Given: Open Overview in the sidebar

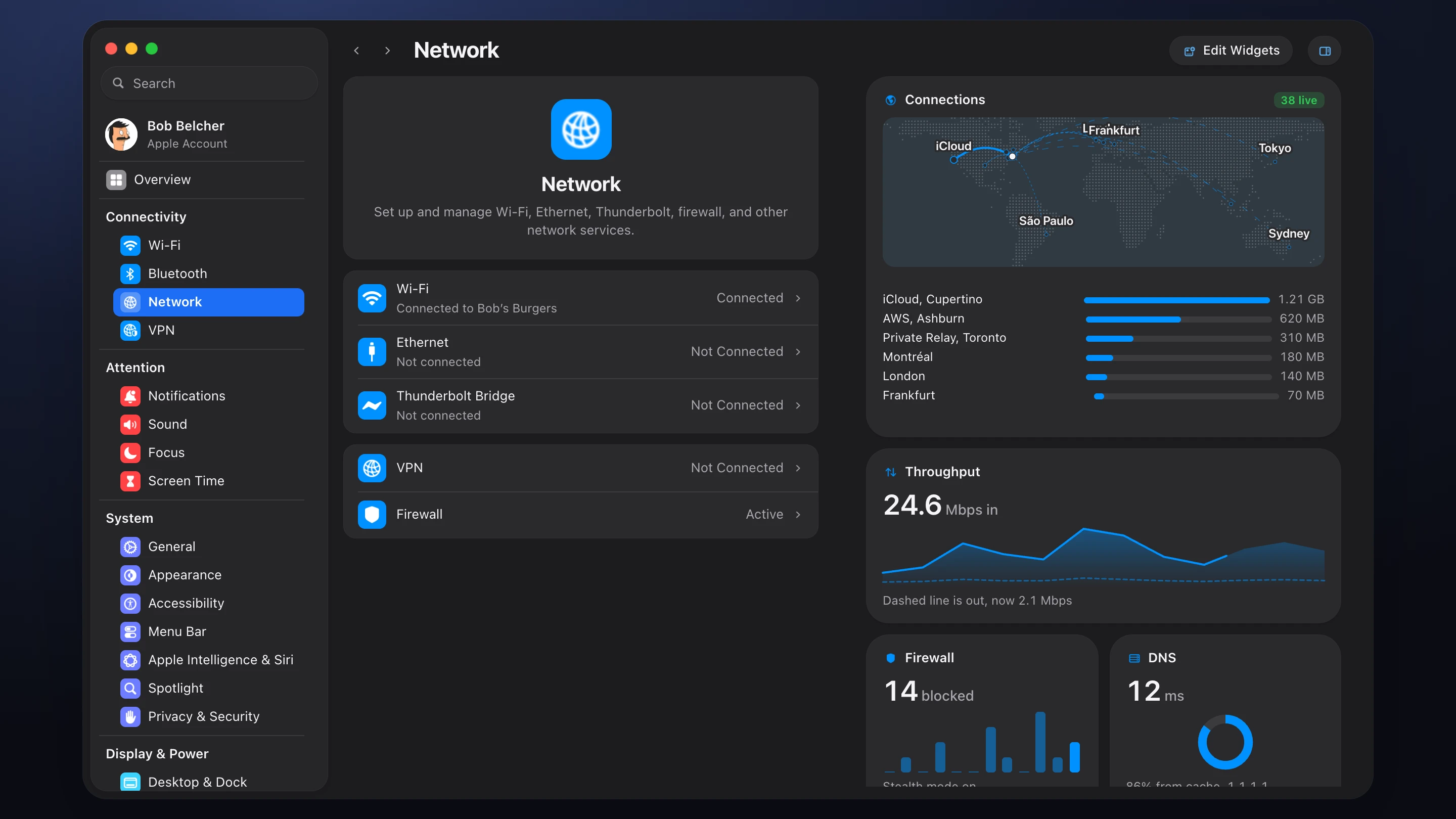Looking at the screenshot, I should (x=202, y=180).
